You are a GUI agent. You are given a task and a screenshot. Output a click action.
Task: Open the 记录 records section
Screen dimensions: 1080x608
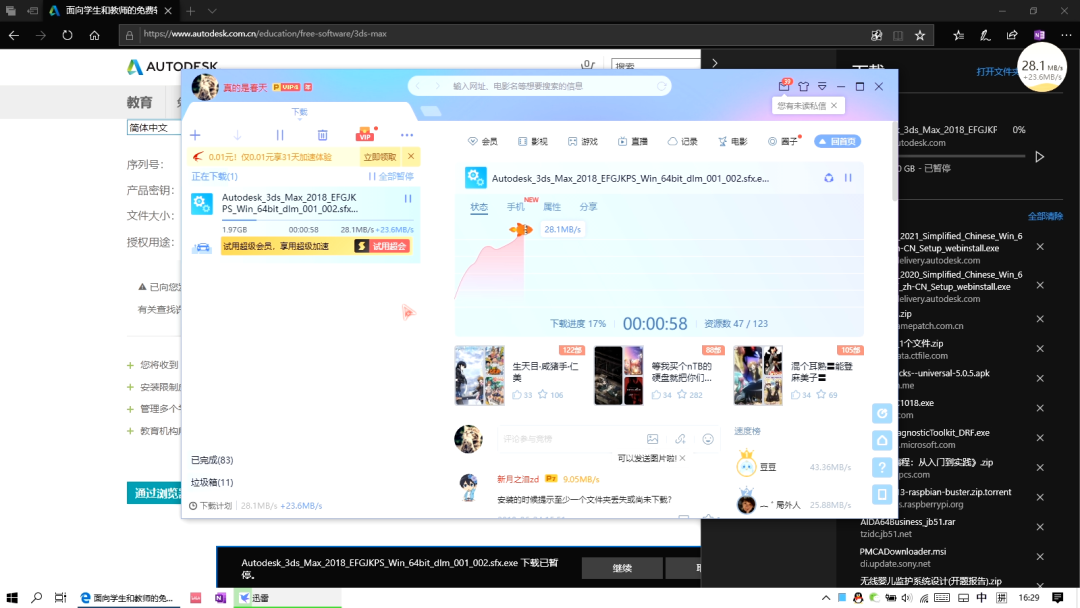[683, 141]
